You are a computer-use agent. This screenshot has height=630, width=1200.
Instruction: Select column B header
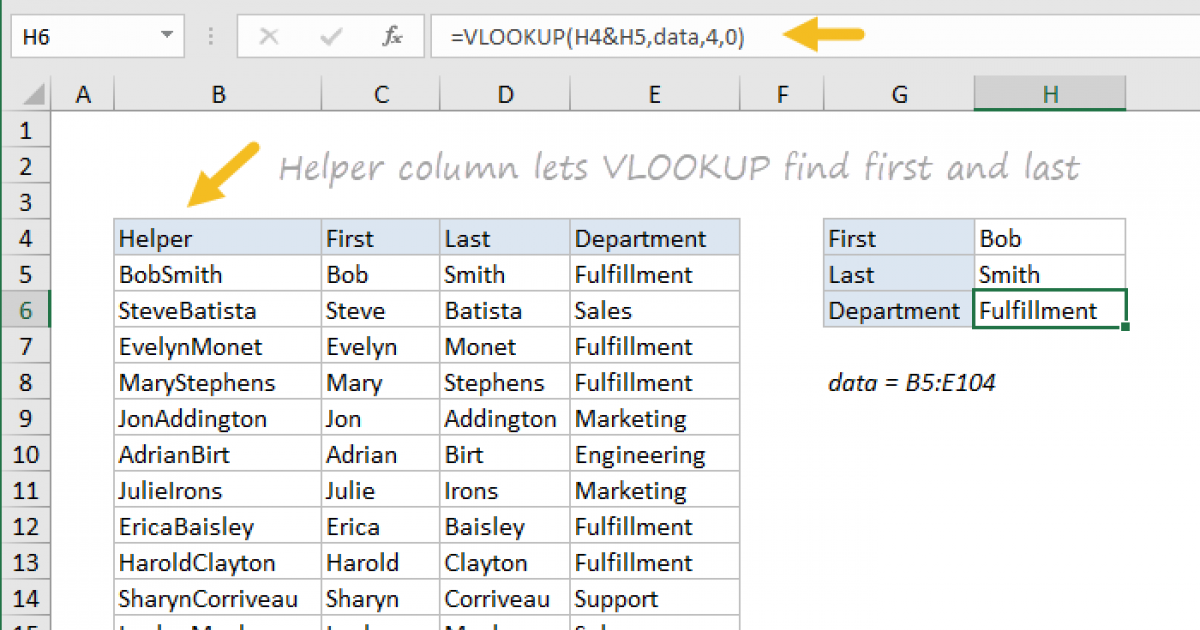(x=218, y=93)
